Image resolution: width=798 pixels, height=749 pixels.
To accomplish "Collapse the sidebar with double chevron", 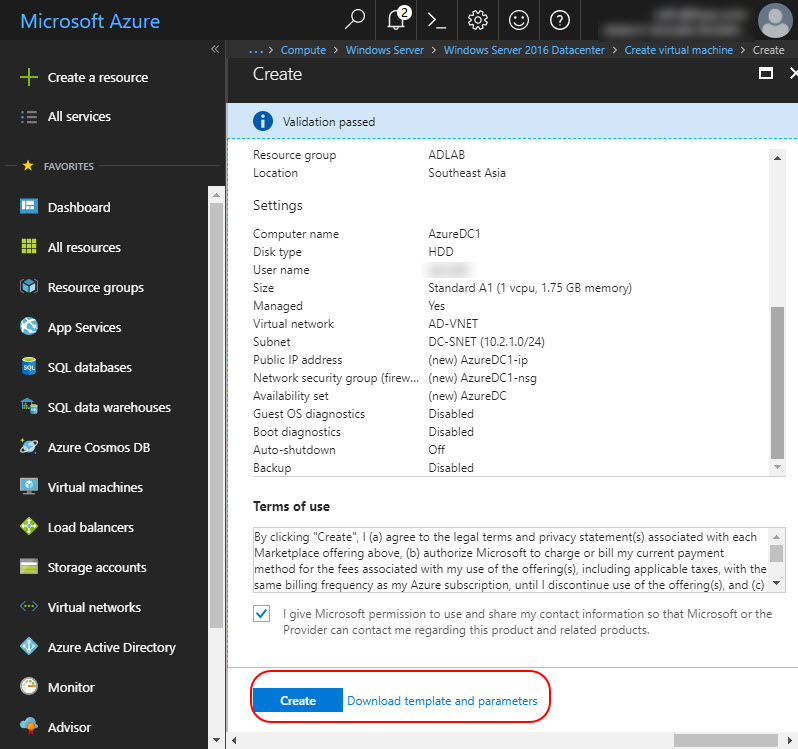I will [215, 49].
